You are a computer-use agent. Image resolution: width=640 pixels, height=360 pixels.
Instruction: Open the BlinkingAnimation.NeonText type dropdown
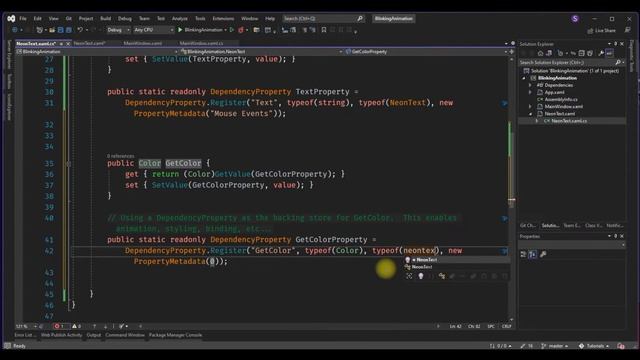262,51
